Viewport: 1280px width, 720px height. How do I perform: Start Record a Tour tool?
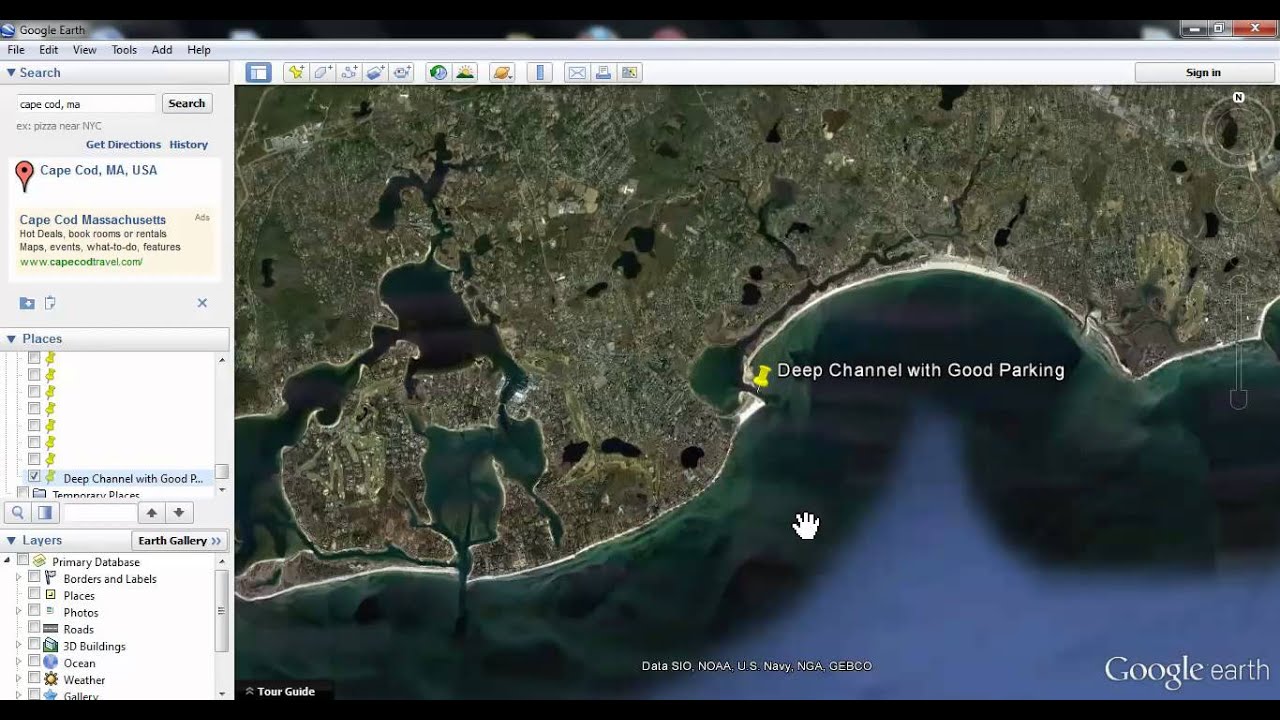point(403,72)
